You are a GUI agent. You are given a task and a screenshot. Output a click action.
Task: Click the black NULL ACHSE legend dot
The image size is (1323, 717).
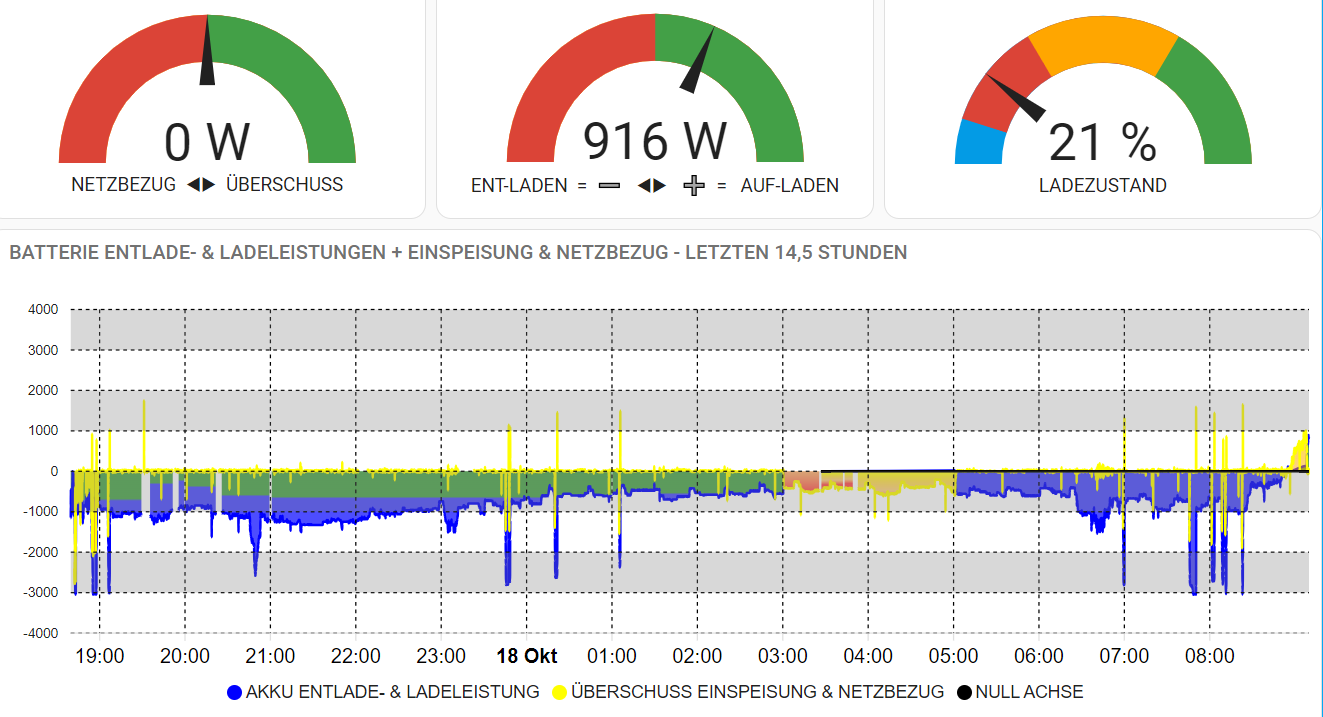(x=964, y=692)
